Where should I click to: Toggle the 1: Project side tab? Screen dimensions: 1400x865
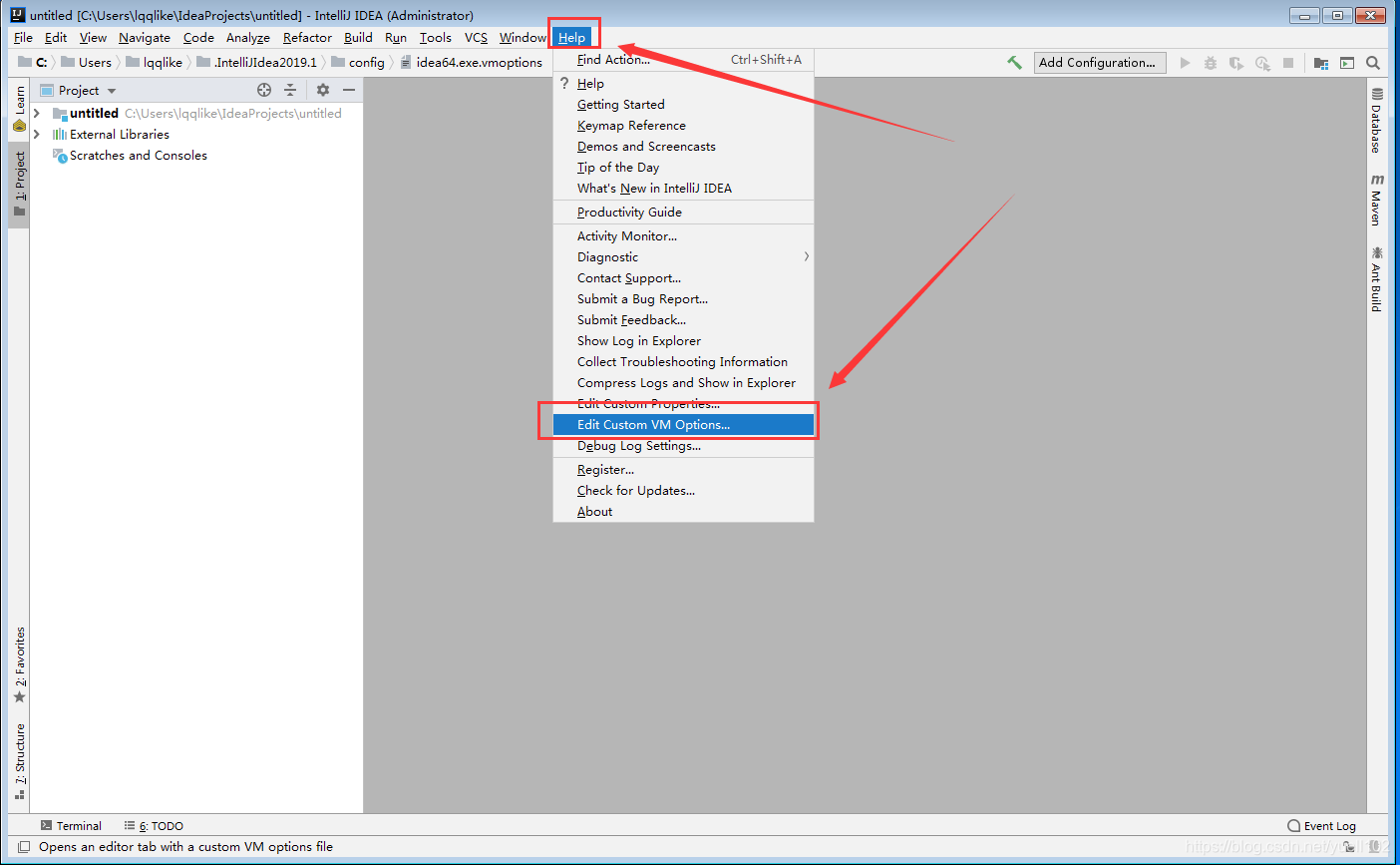click(x=19, y=185)
